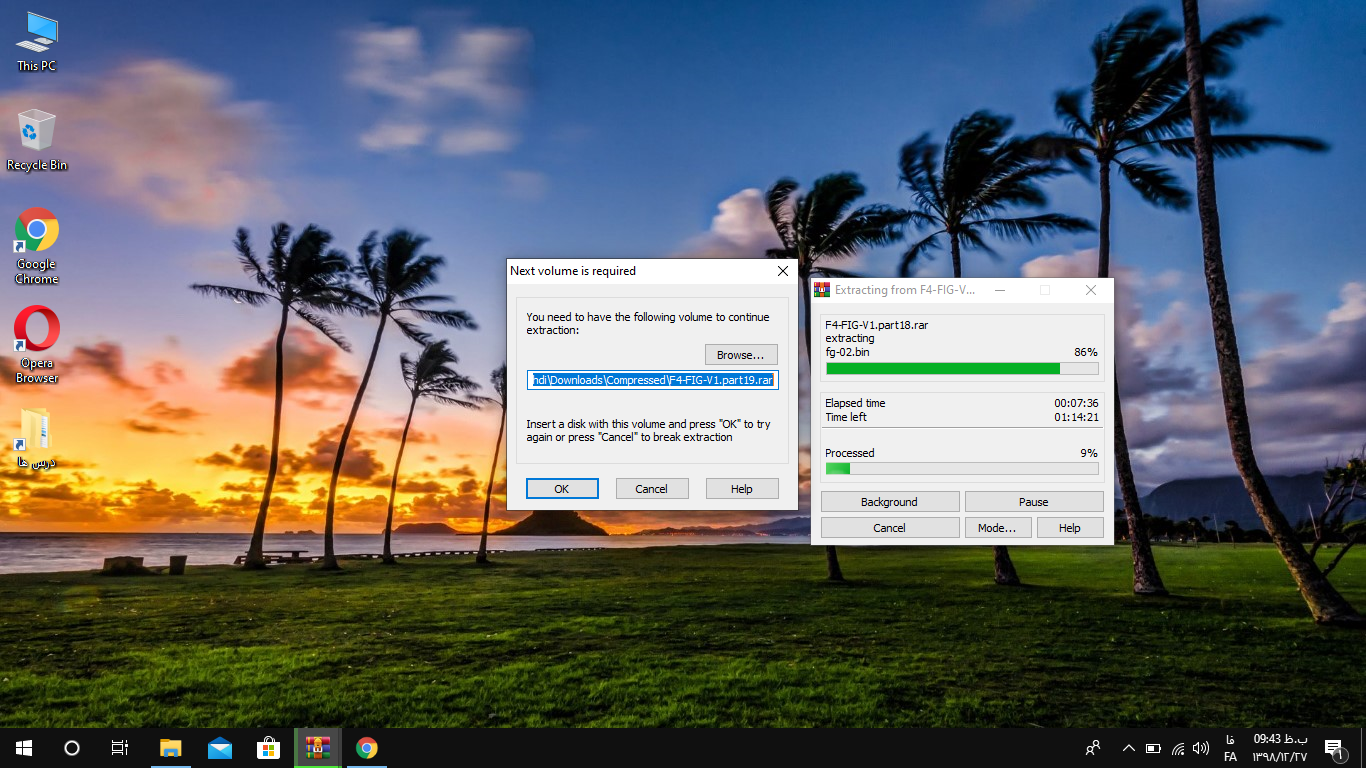Click the Mode... button in the extraction window
1366x768 pixels.
[997, 528]
